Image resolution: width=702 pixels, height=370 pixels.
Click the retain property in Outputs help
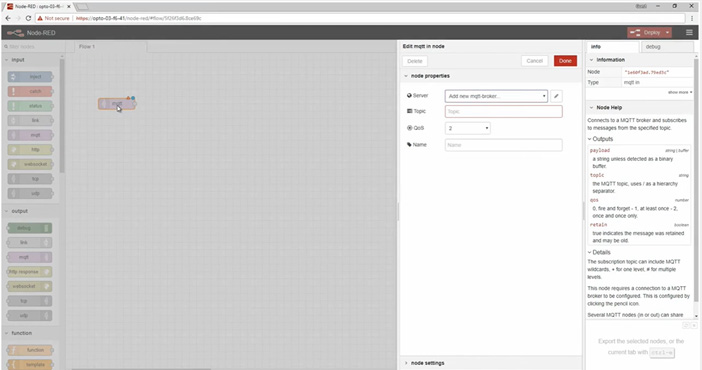(599, 225)
